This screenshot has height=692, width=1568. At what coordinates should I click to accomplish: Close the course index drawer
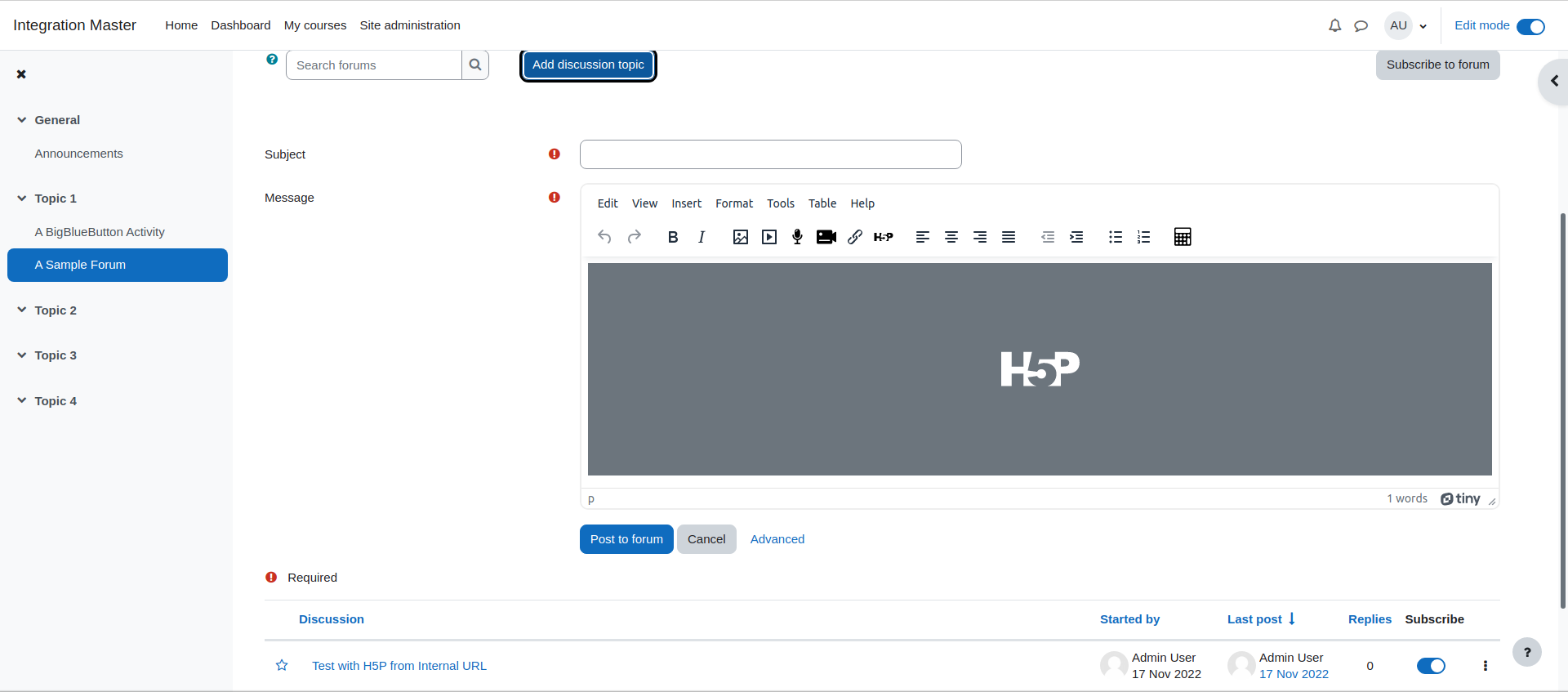[21, 74]
